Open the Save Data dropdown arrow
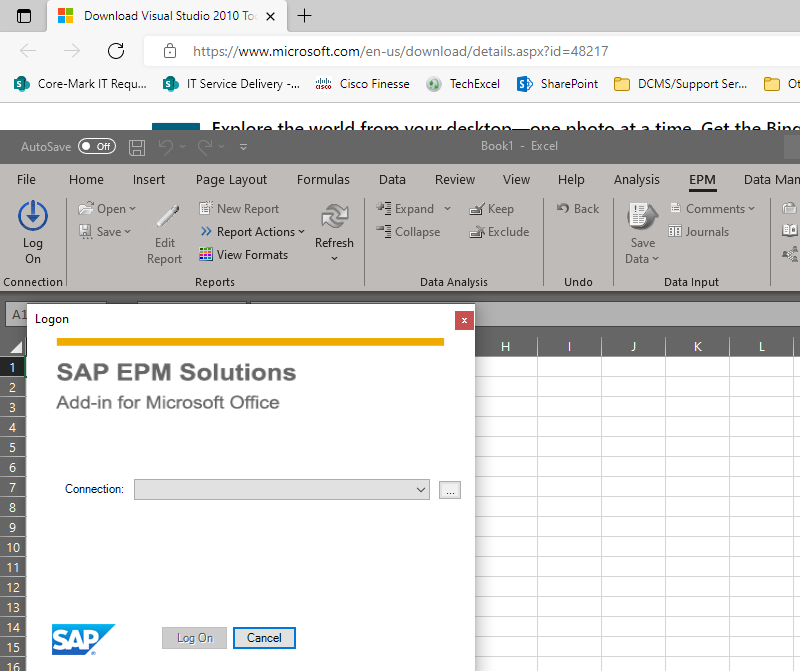This screenshot has height=671, width=800. 656,259
